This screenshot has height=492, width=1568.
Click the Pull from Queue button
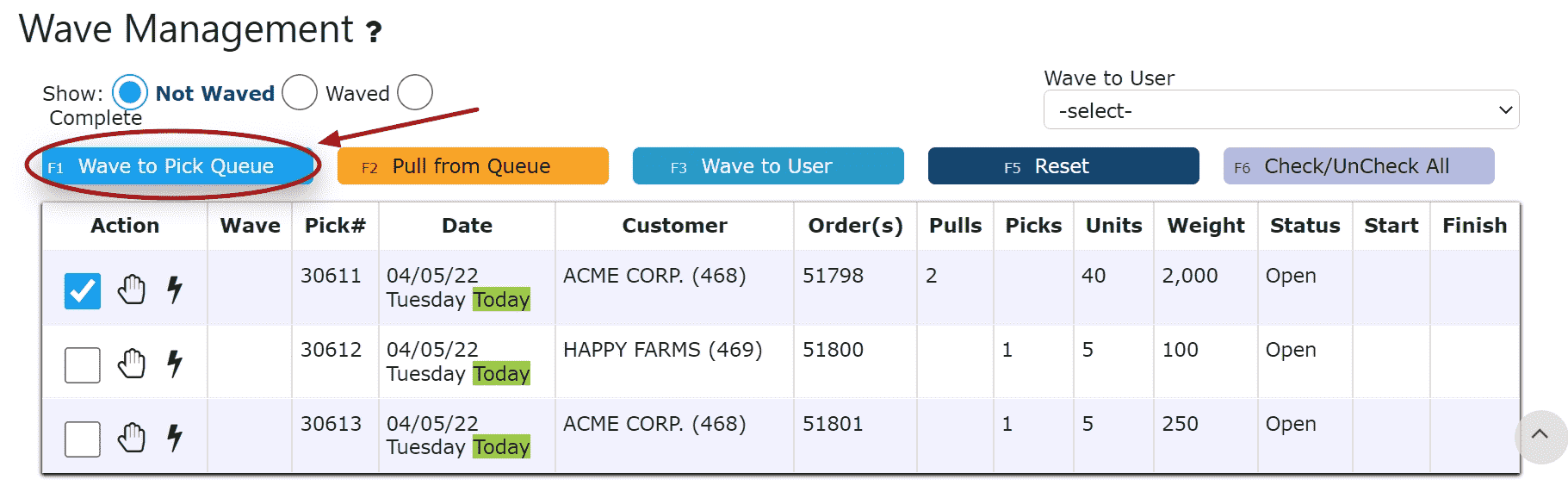coord(473,166)
